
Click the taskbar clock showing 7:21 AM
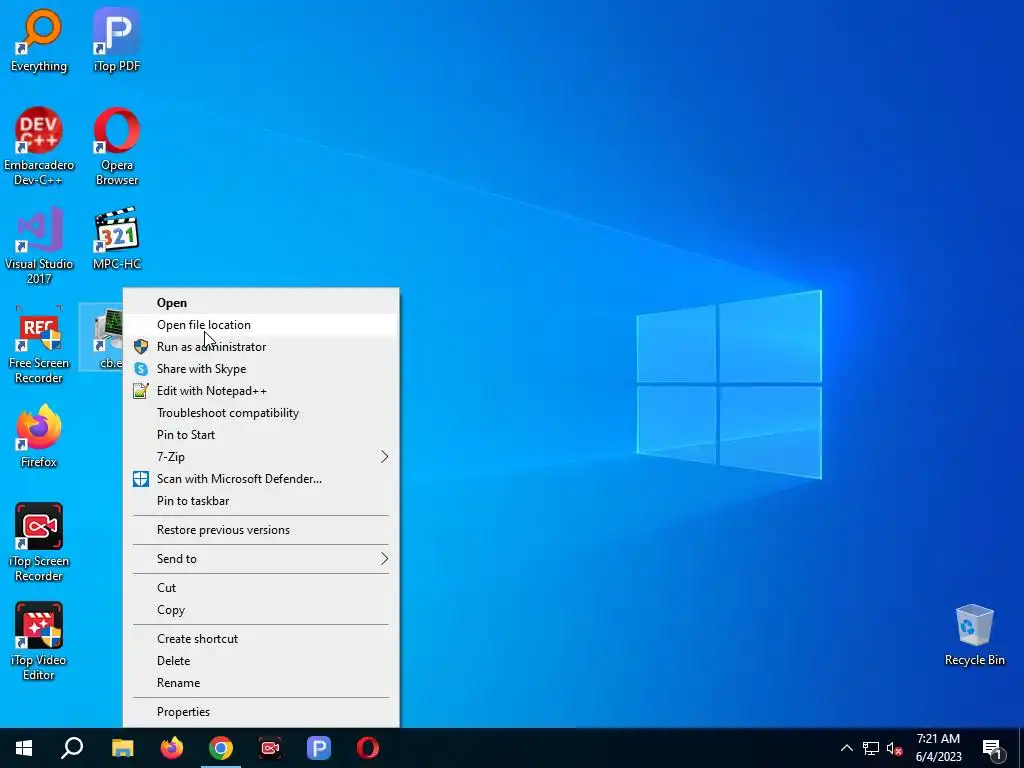(x=938, y=748)
